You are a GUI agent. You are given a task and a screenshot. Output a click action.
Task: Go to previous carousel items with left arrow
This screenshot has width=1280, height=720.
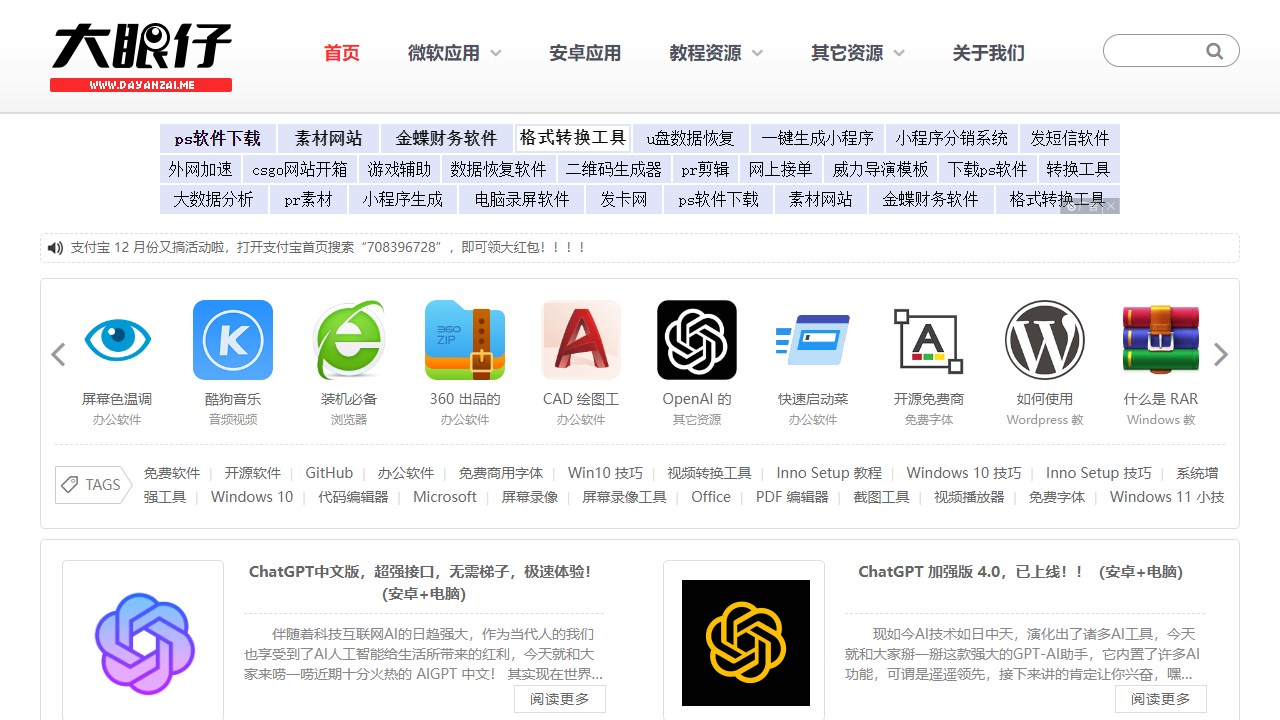point(58,354)
